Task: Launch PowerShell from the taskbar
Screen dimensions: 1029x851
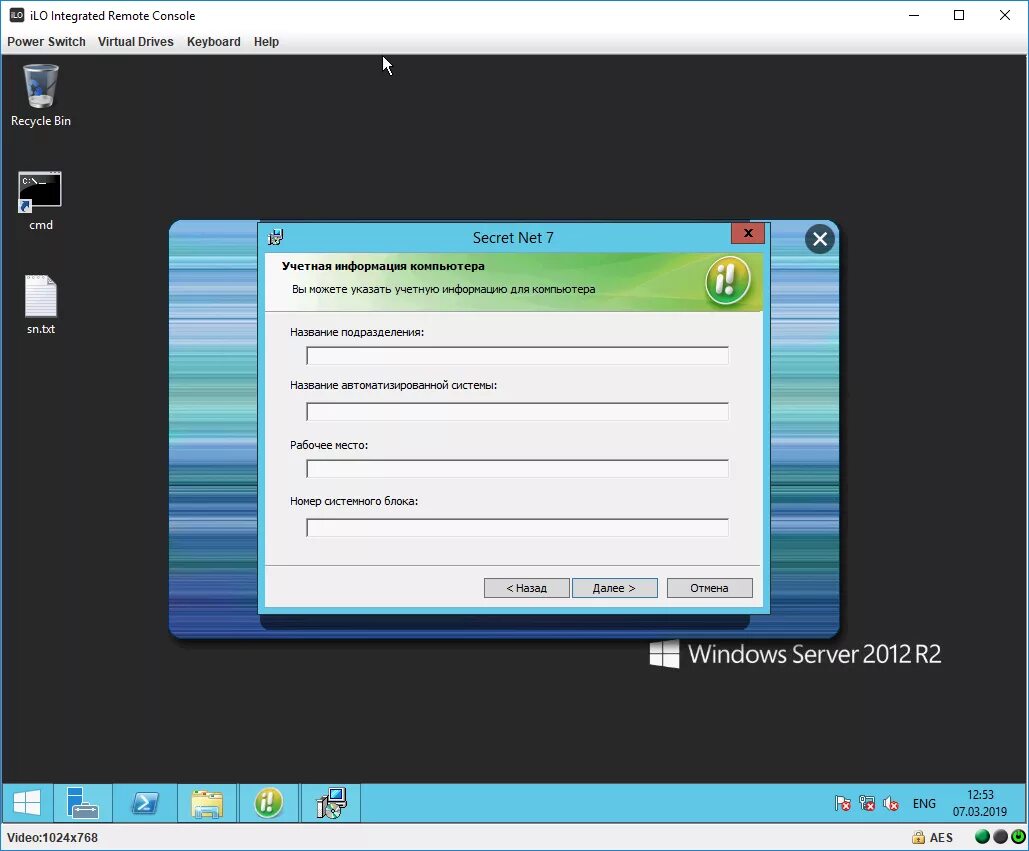Action: pos(144,802)
